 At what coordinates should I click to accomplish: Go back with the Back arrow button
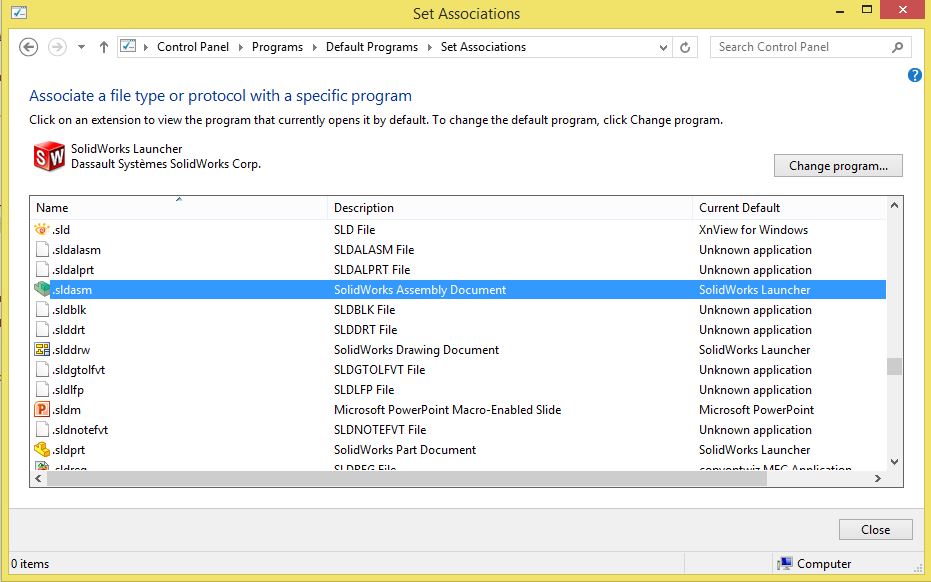[x=29, y=47]
